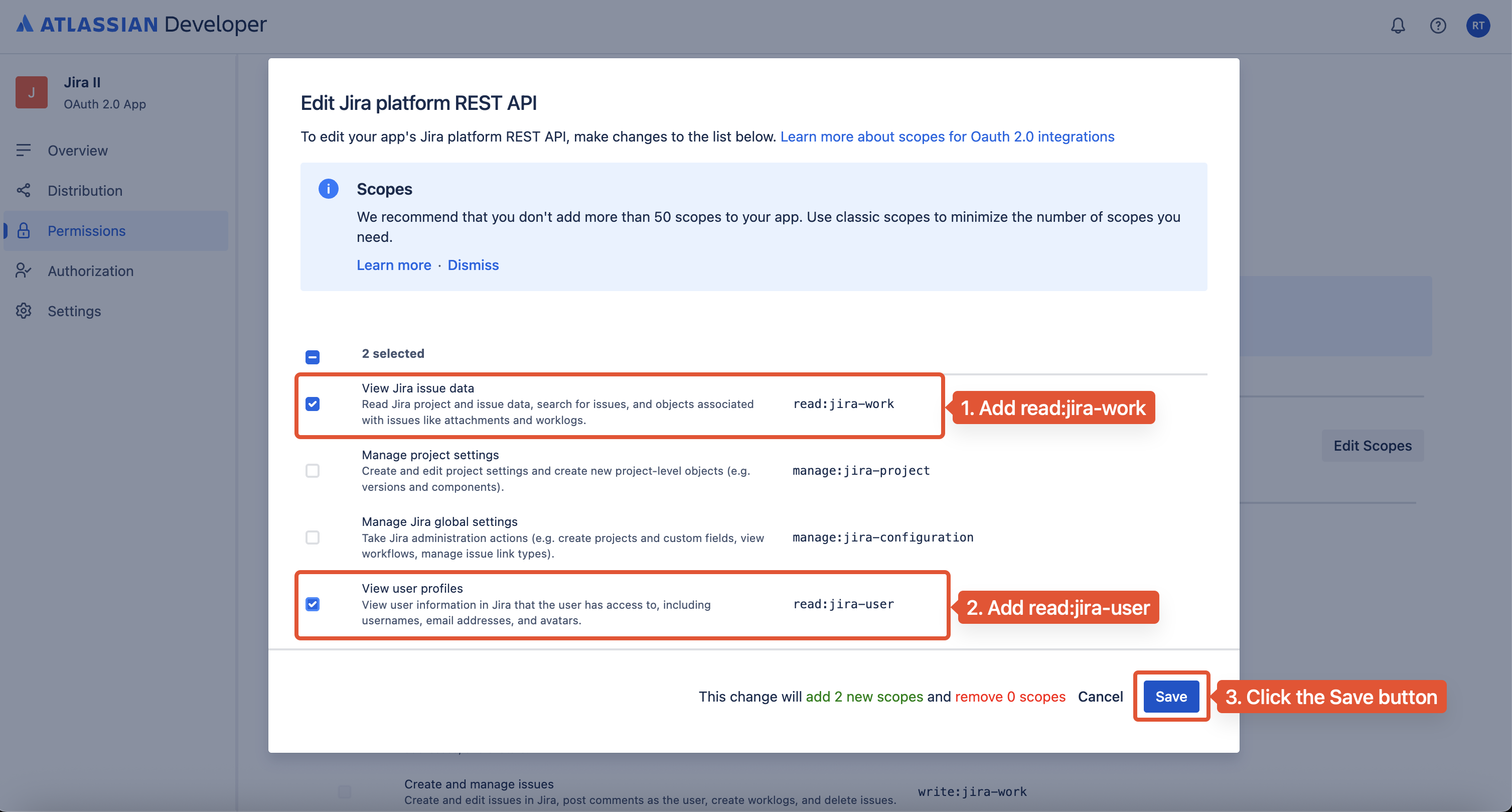This screenshot has height=812, width=1512.
Task: Click the blue Save button
Action: tap(1170, 697)
